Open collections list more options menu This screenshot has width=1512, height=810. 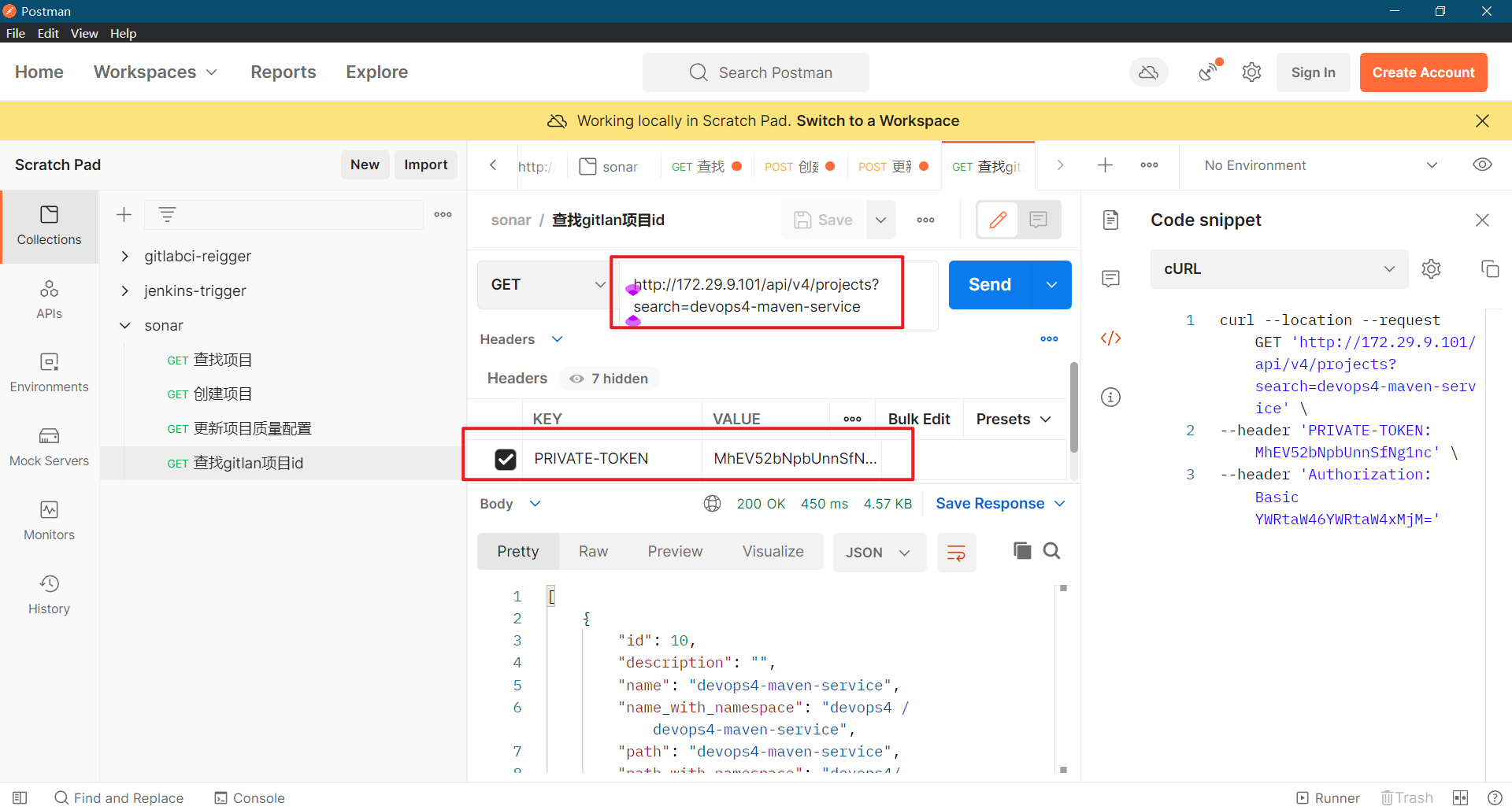[x=443, y=214]
